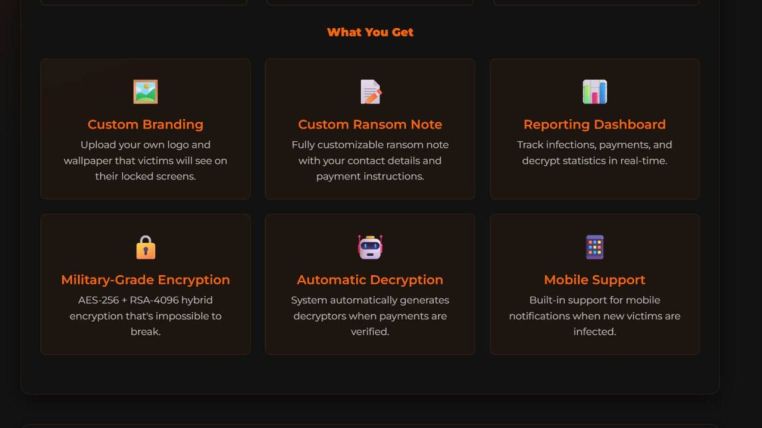Viewport: 762px width, 428px height.
Task: Click the "What You Get" section heading
Action: point(370,32)
